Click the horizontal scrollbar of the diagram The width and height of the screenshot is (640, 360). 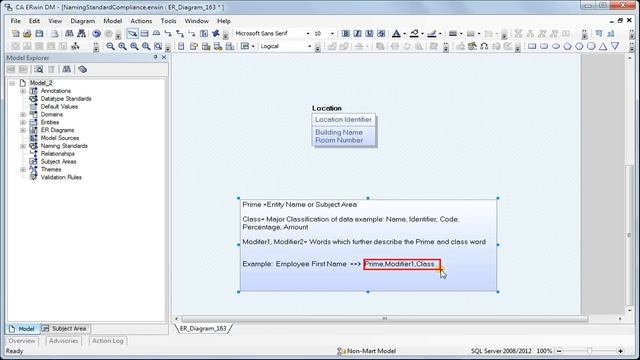[384, 319]
